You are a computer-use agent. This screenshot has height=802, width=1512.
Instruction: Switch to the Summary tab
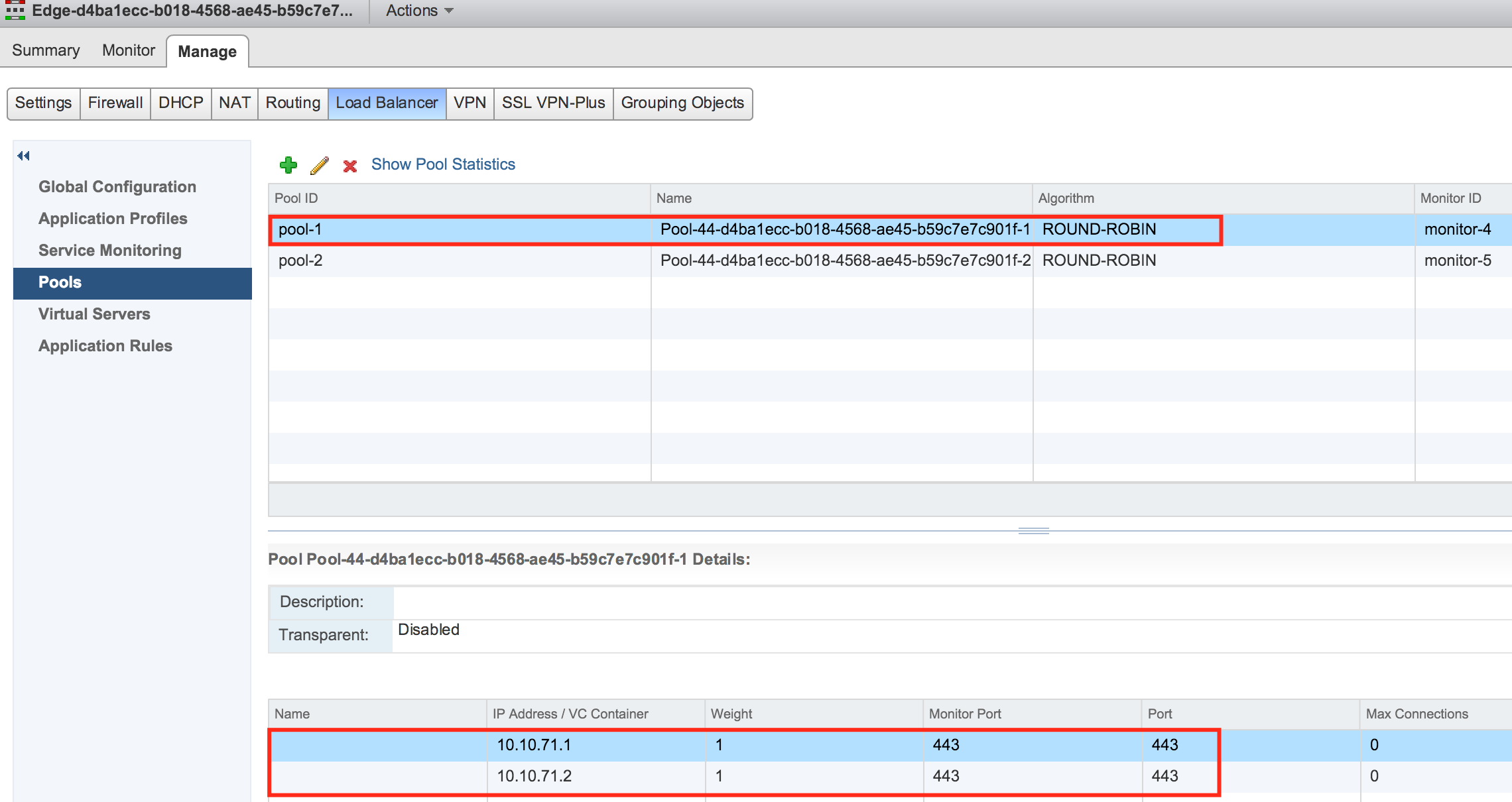click(46, 50)
